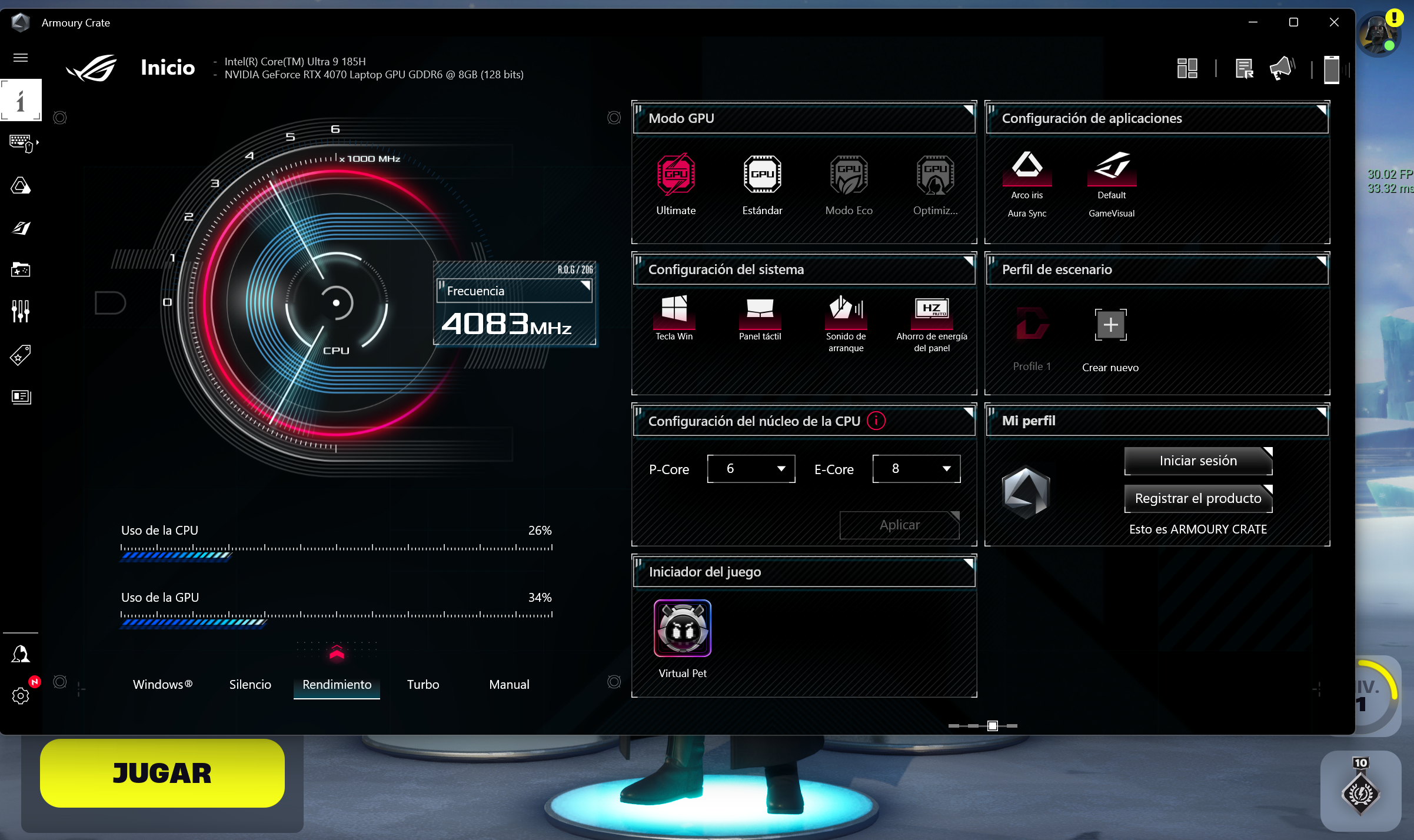This screenshot has width=1414, height=840.
Task: Click the Aplicar button for CPU cores
Action: pyautogui.click(x=899, y=525)
